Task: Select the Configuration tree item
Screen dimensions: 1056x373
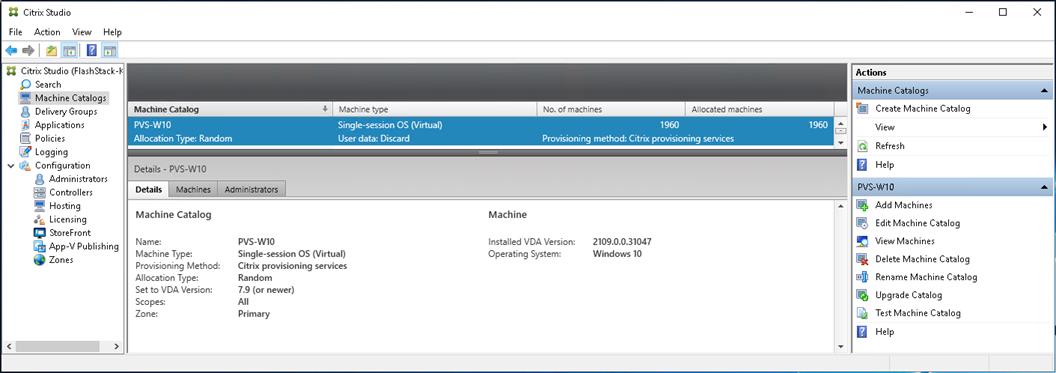Action: coord(62,165)
